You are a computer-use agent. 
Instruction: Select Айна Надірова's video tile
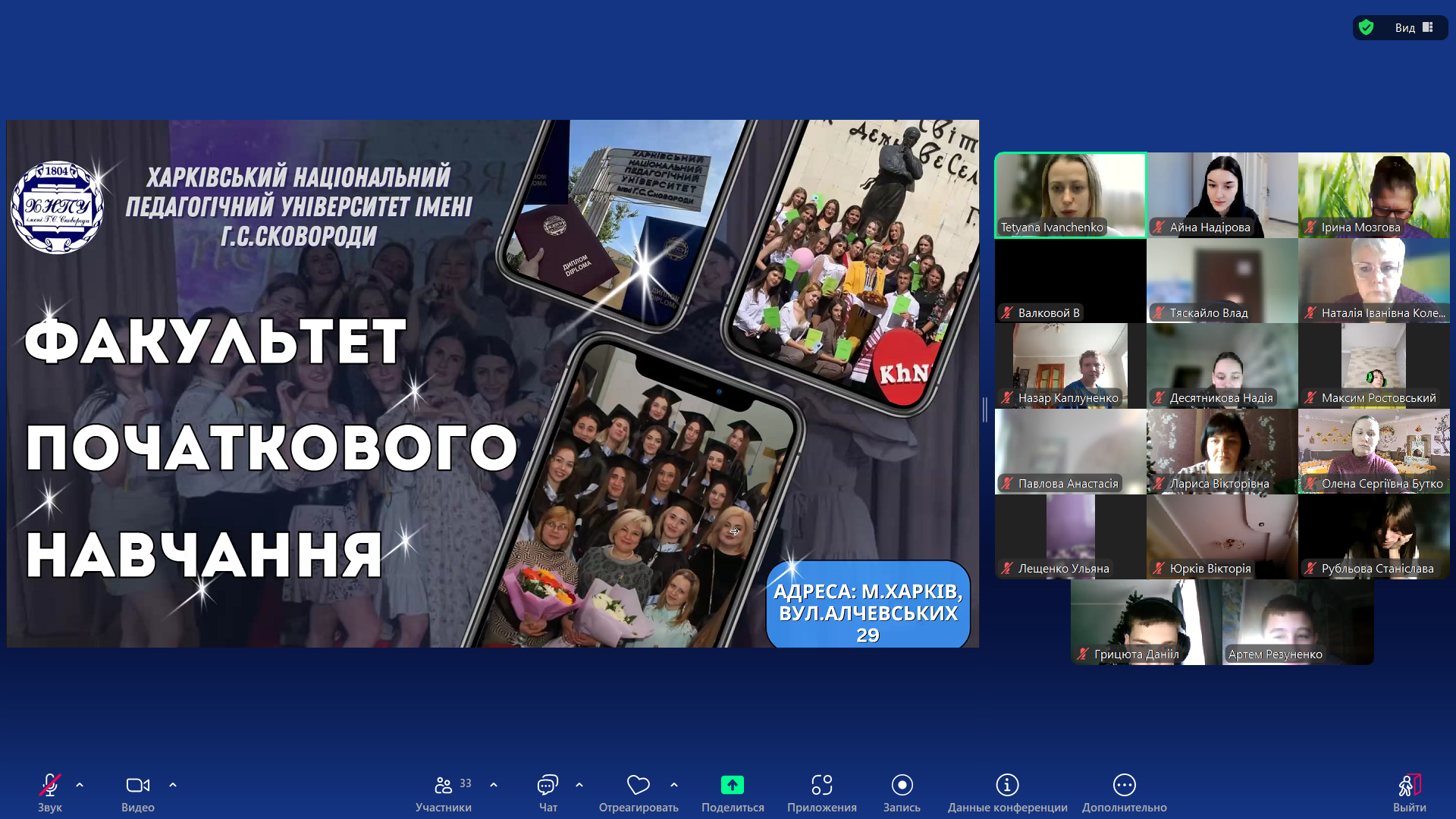coord(1222,195)
